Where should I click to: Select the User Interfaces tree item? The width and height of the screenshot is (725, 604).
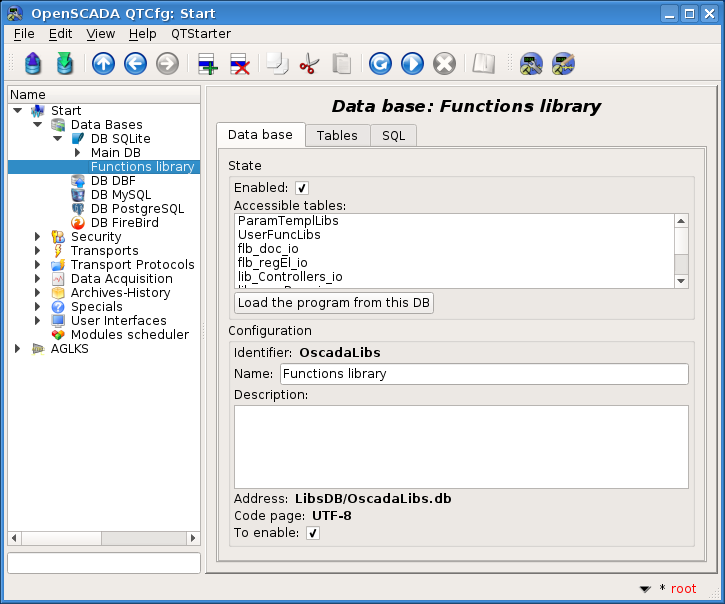point(118,320)
